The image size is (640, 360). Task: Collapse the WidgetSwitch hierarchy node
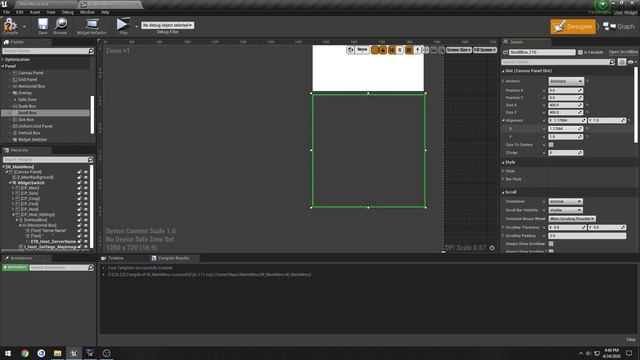pos(10,183)
